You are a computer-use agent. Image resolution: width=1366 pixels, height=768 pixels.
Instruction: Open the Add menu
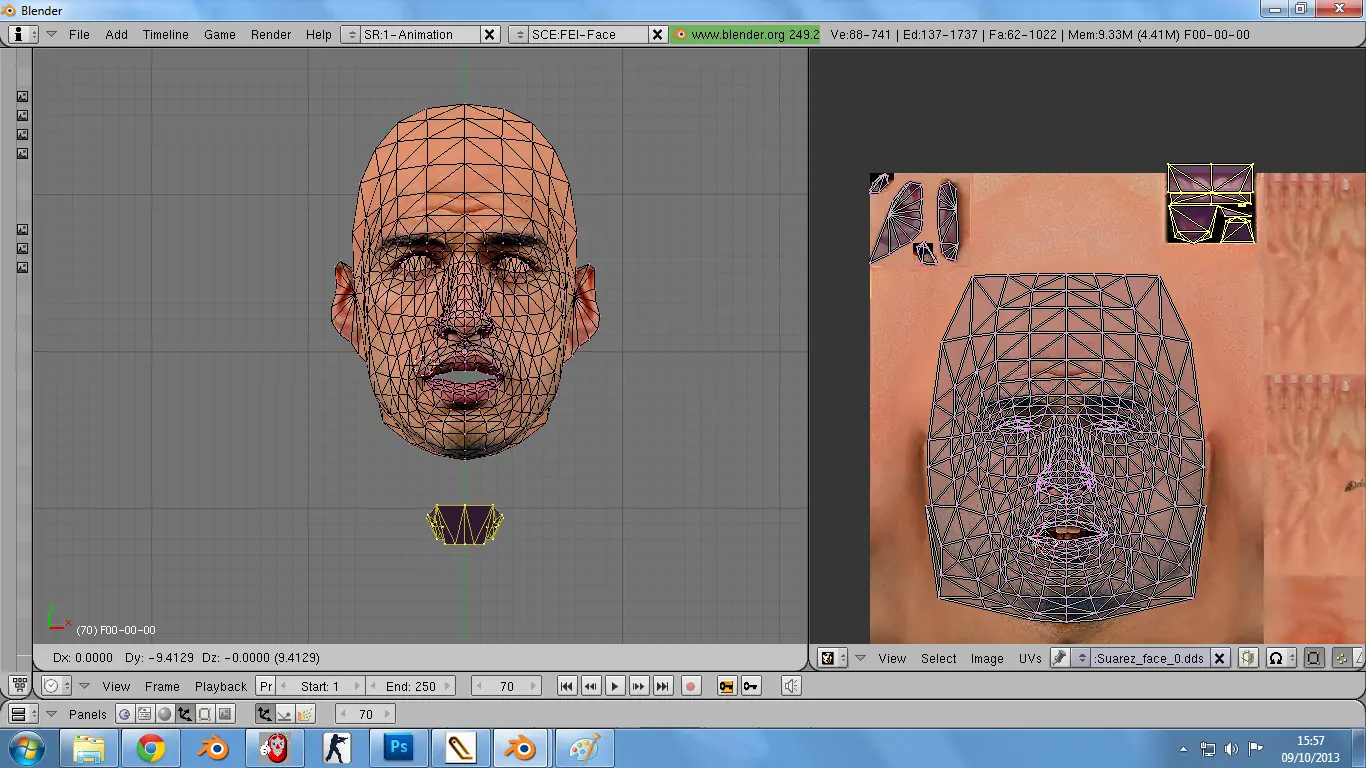point(117,34)
